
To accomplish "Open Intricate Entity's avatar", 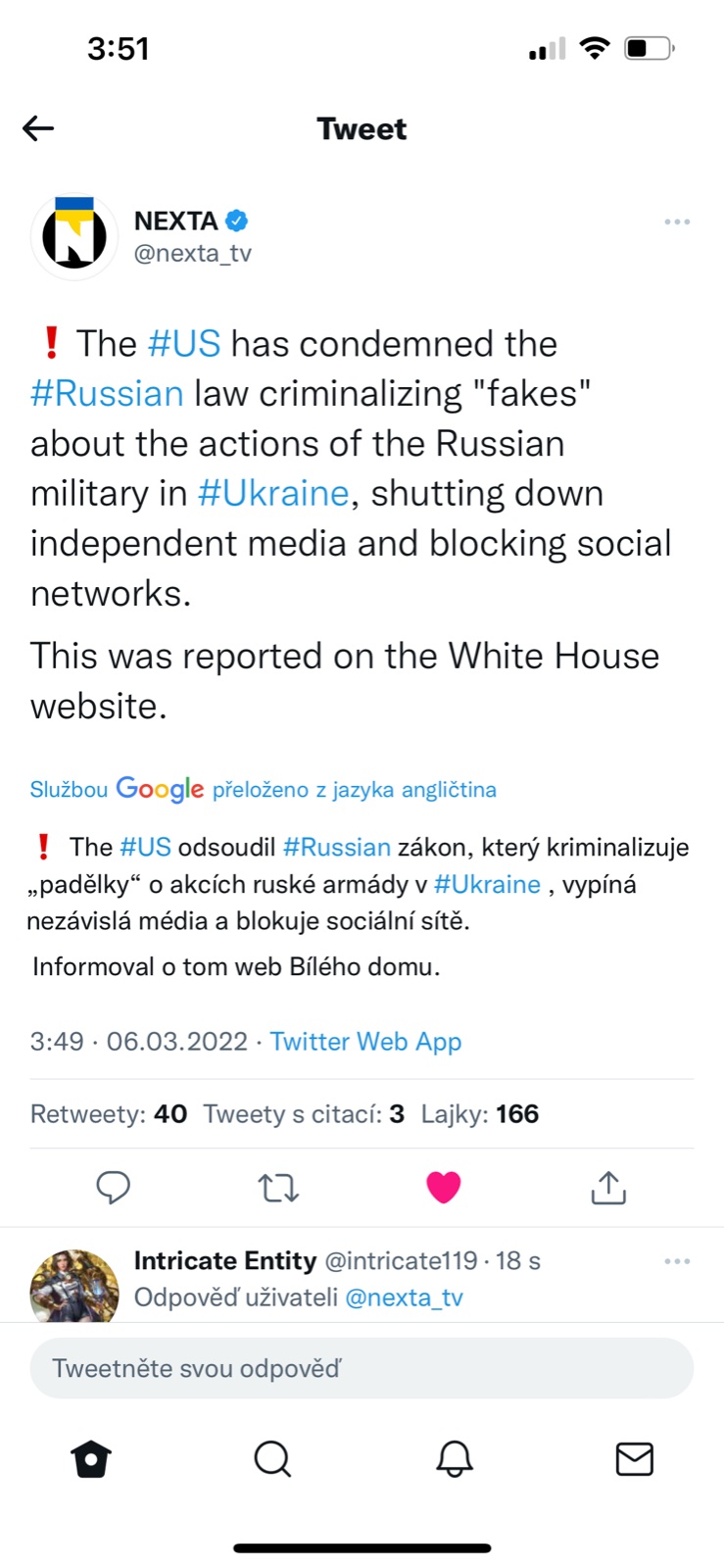I will [x=74, y=1288].
